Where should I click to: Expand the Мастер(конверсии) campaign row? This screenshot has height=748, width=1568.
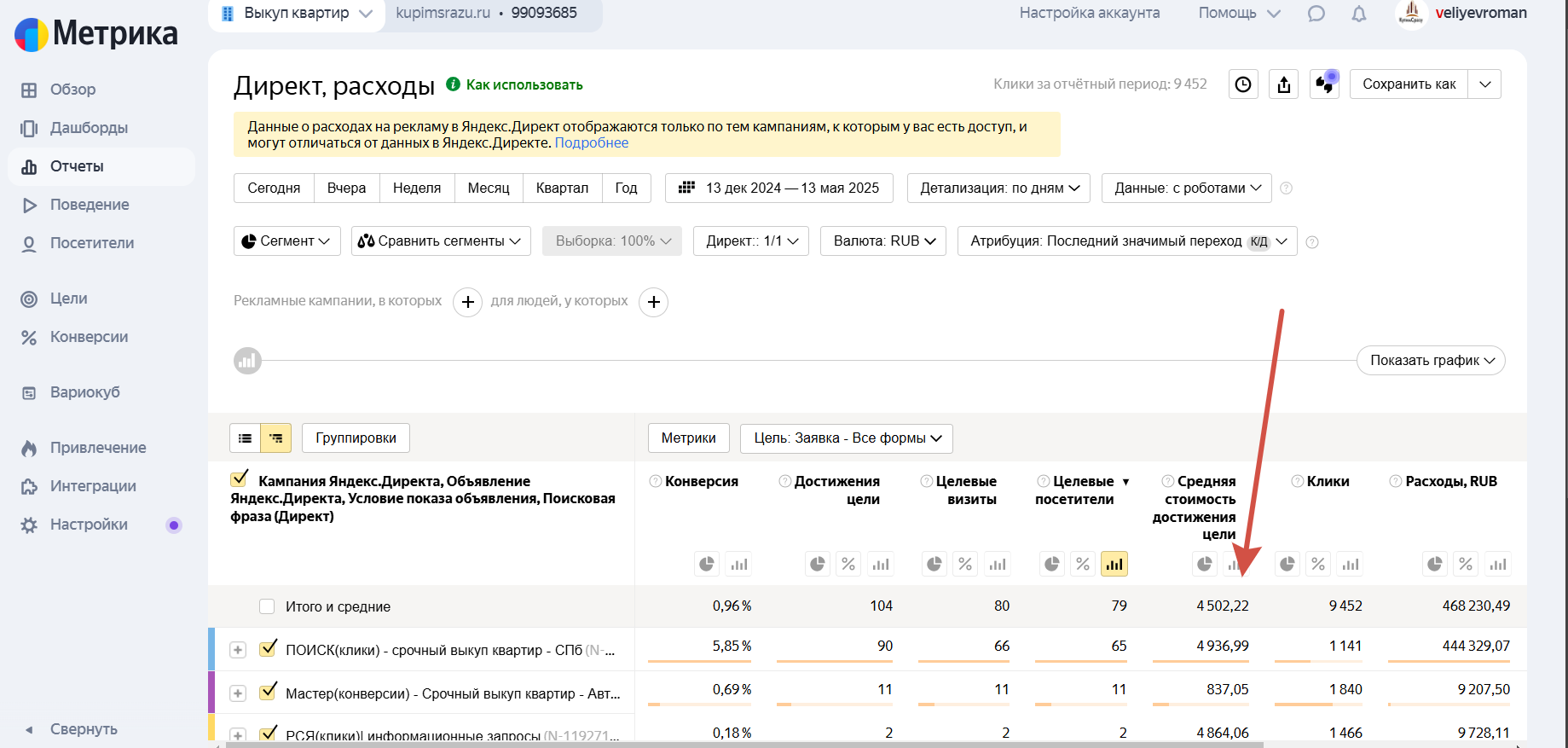(x=238, y=693)
